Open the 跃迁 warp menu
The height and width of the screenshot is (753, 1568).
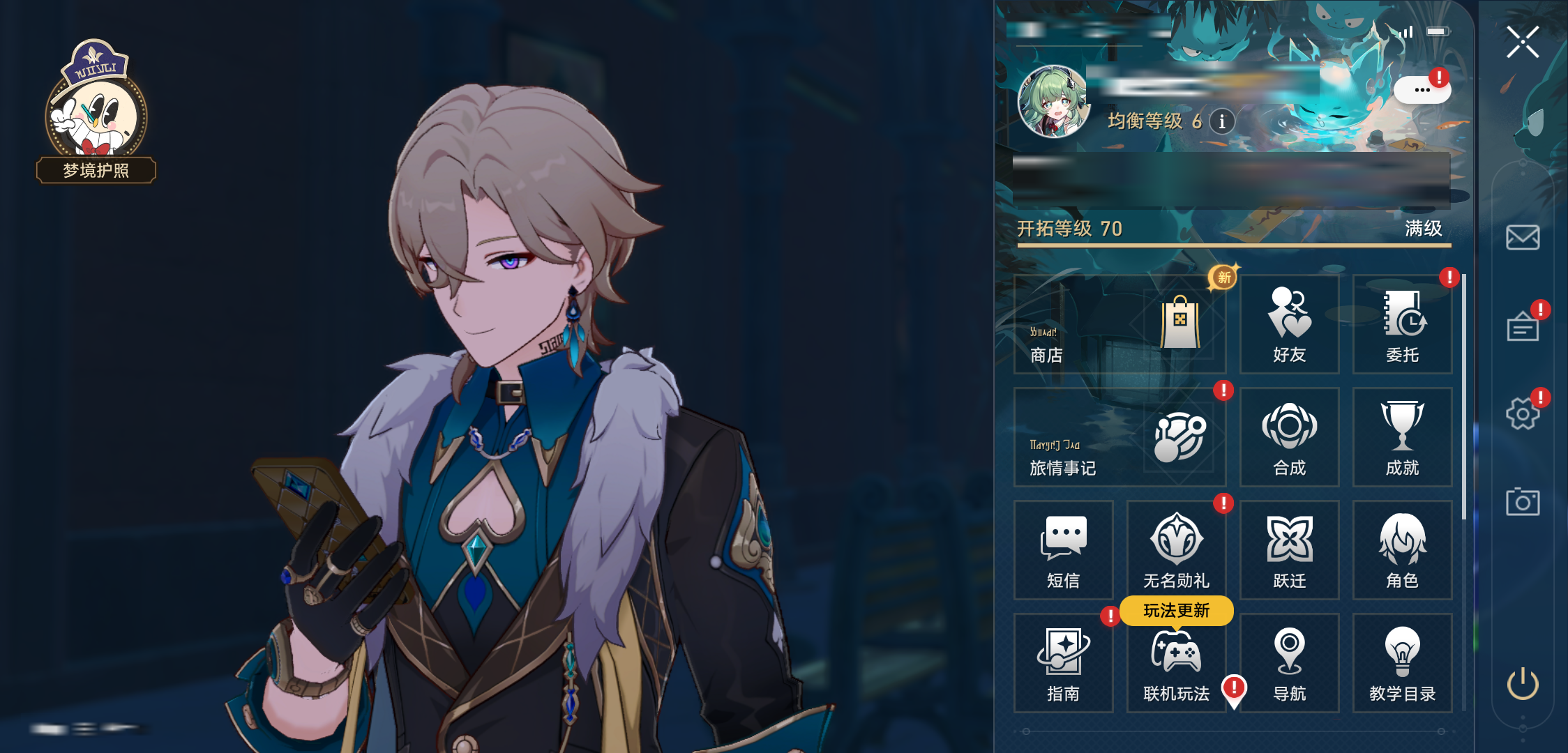click(1289, 550)
